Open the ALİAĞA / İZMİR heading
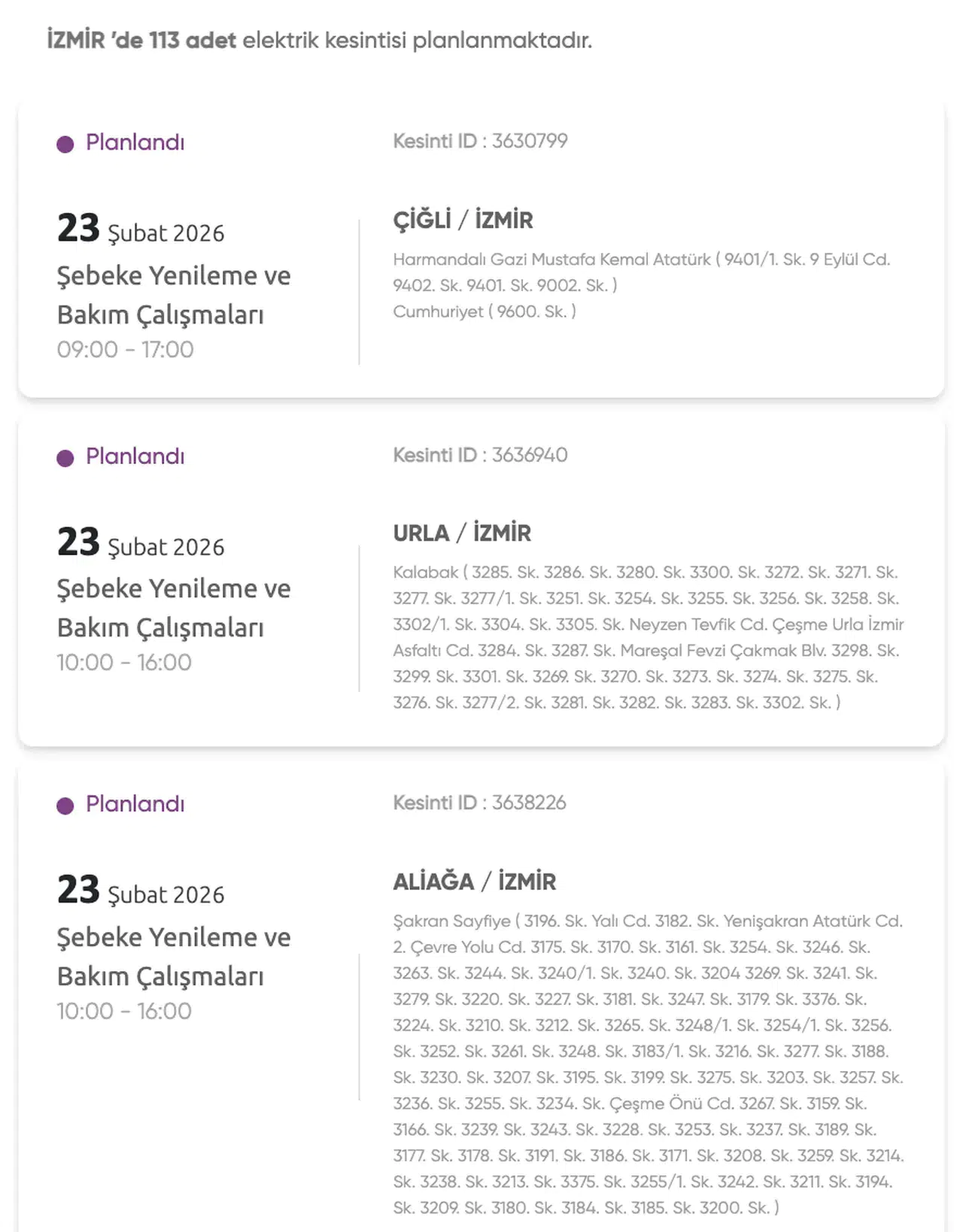Screen dimensions: 963x1232 475,881
